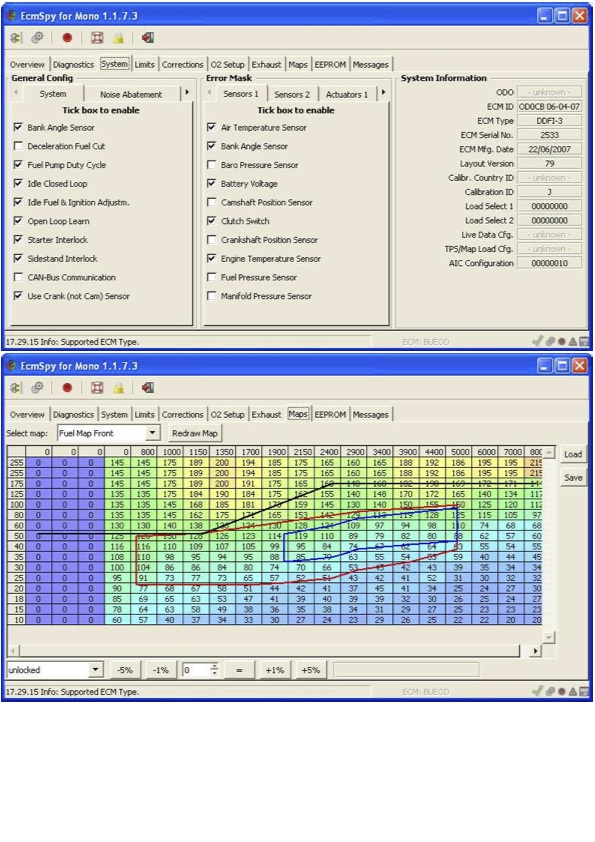This screenshot has height=842, width=595.
Task: Open the Actuators 1 sub-tab
Action: [x=347, y=94]
